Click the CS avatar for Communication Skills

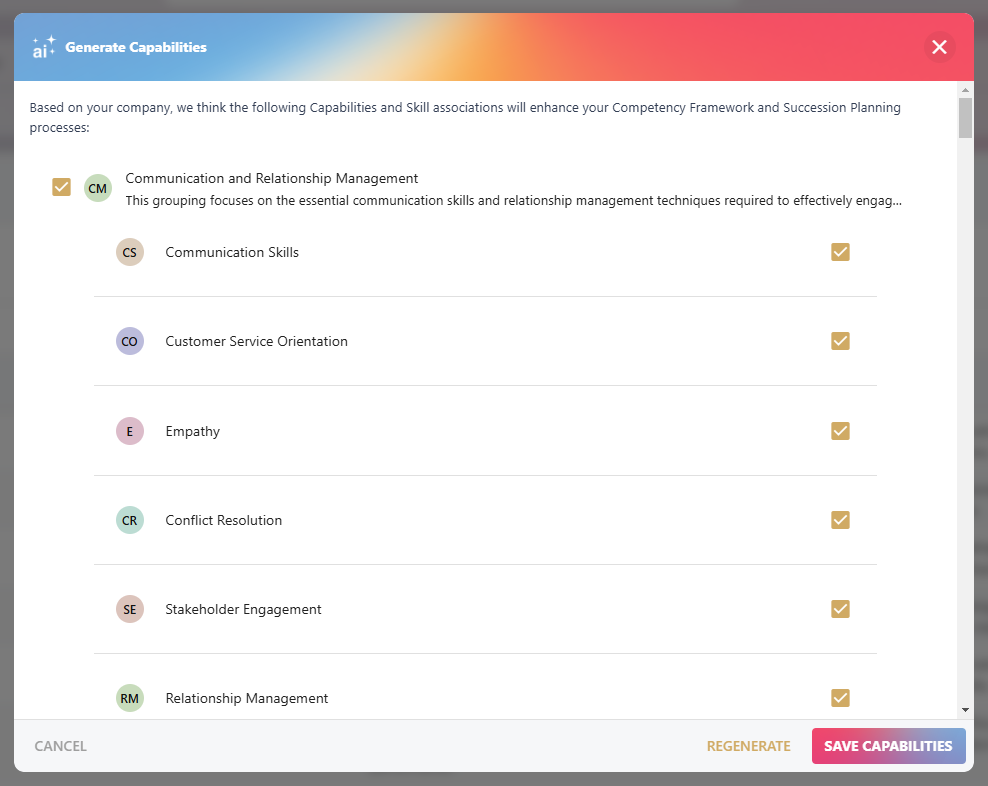pyautogui.click(x=130, y=252)
